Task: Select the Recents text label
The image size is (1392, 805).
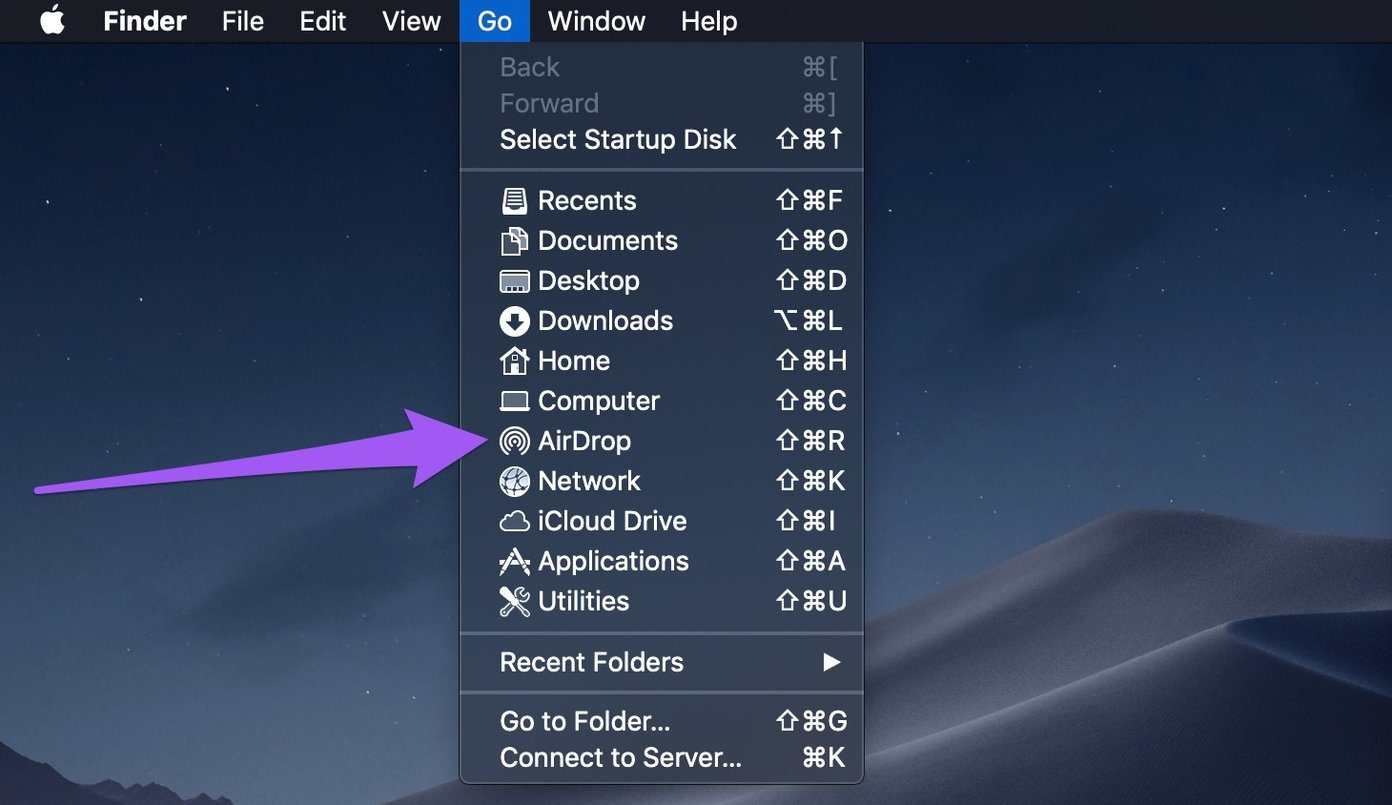Action: point(587,201)
